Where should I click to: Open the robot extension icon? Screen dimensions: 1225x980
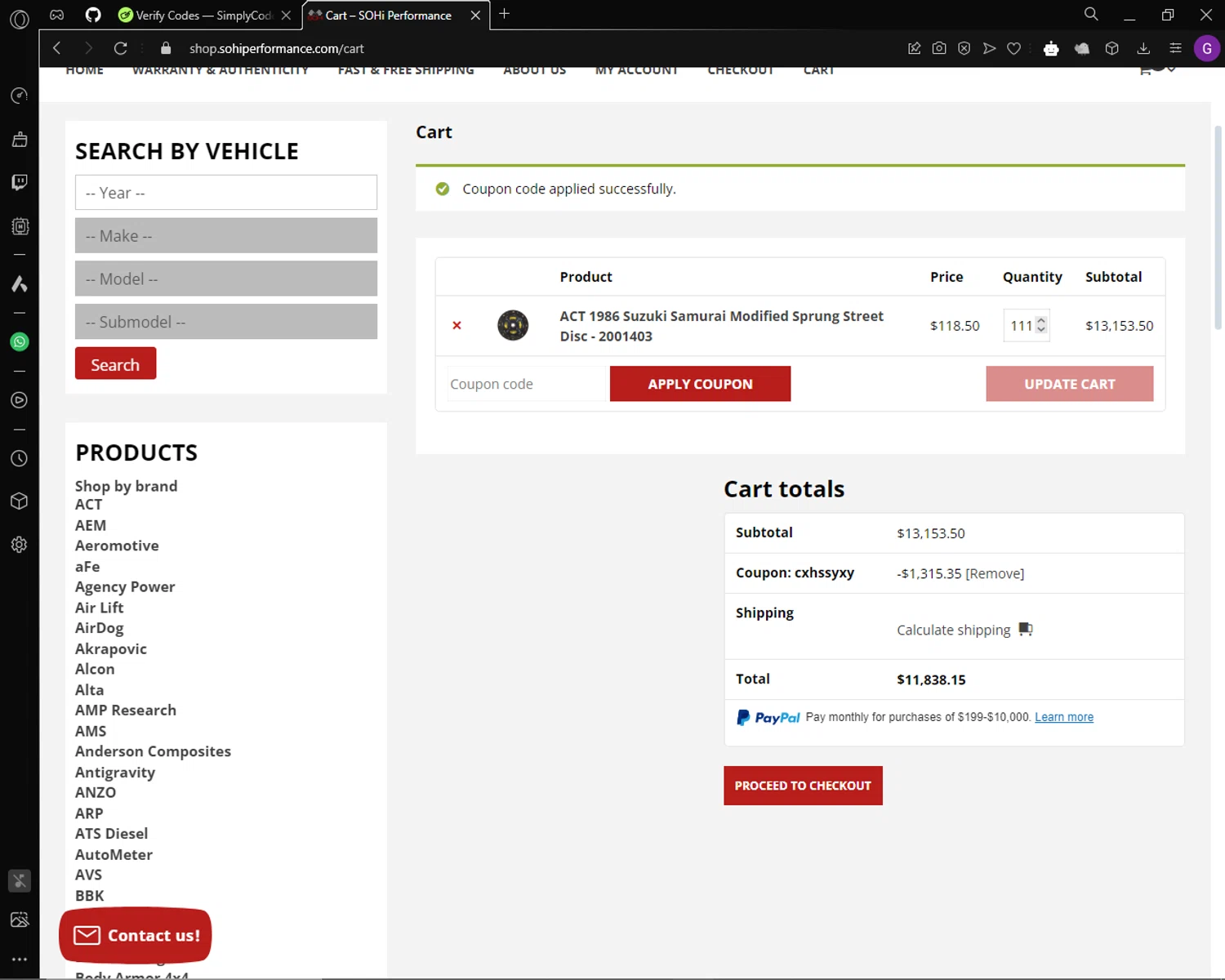(1051, 48)
